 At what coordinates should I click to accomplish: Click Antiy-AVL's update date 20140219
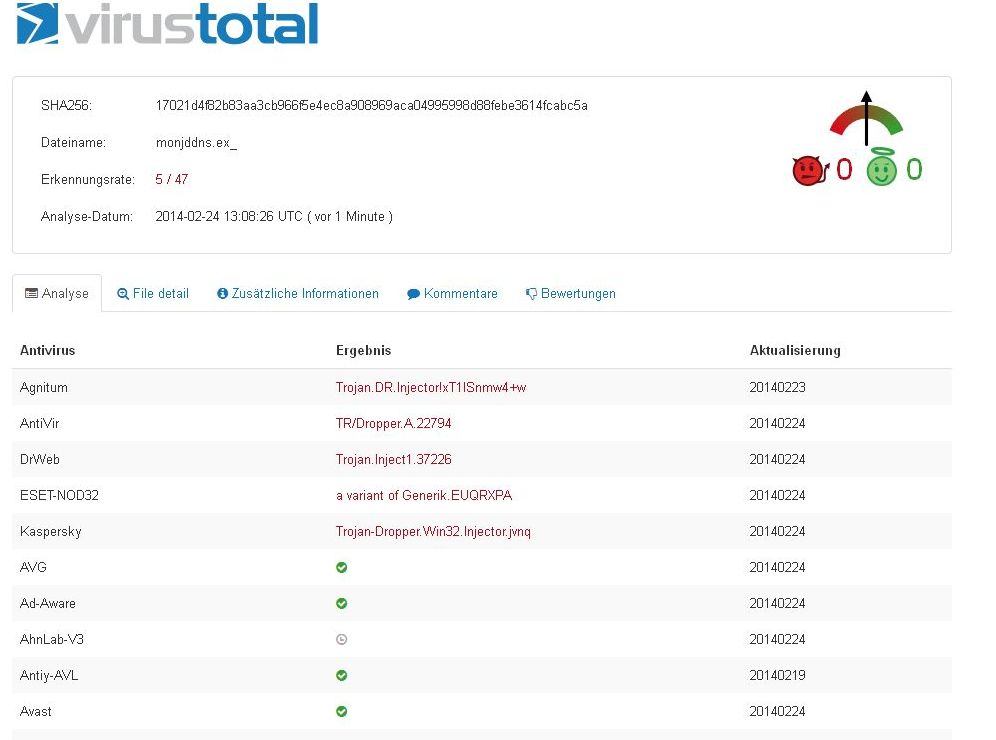click(777, 675)
